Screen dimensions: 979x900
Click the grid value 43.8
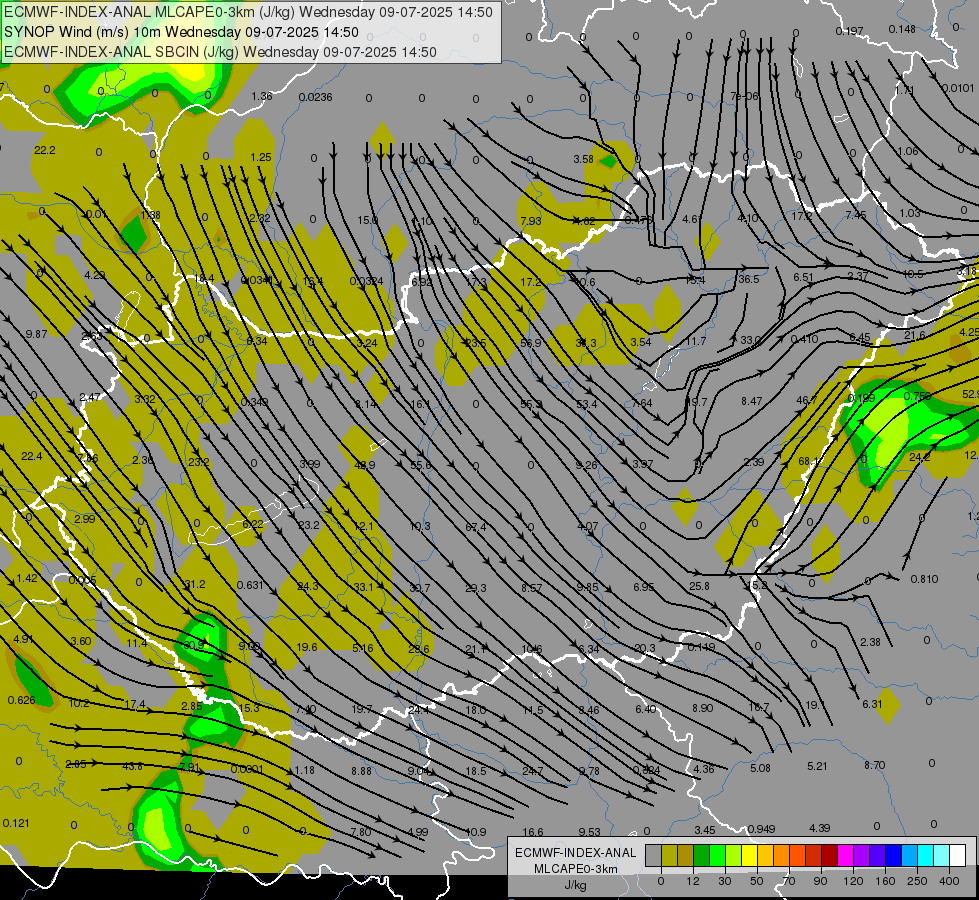point(132,766)
